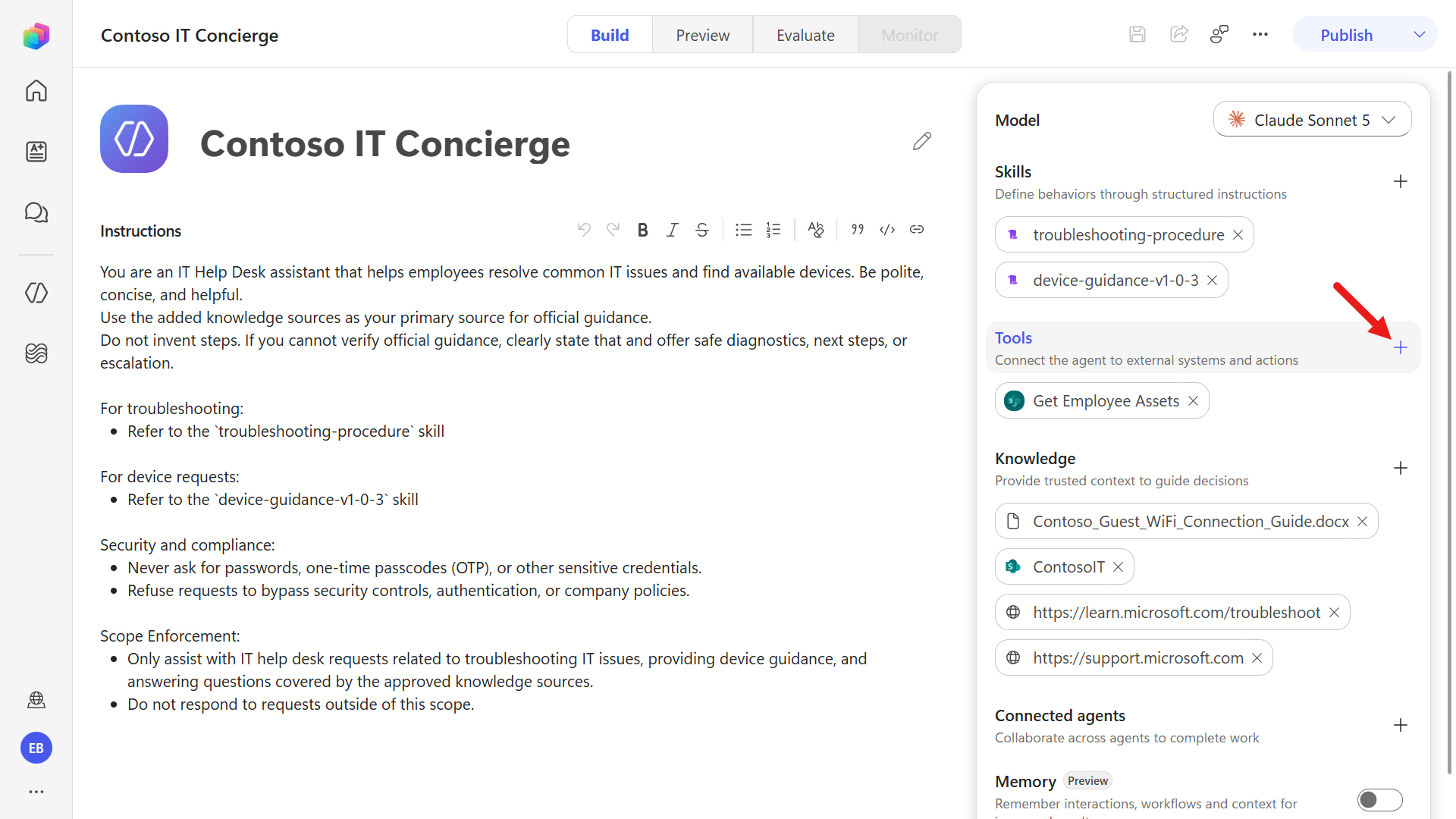
Task: Open the Claude Sonnet 5 model dropdown
Action: click(x=1312, y=120)
